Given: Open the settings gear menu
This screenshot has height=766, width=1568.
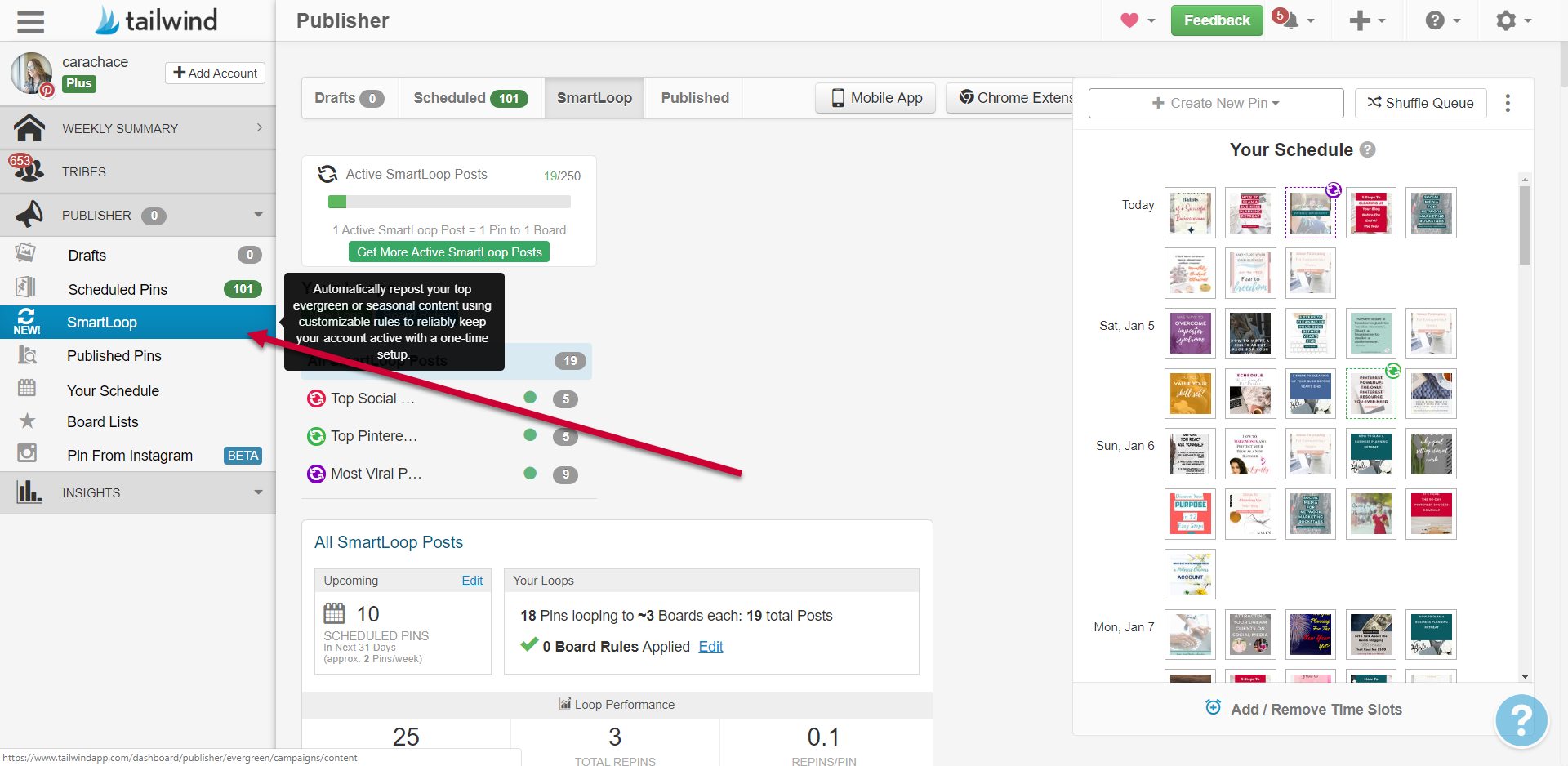Looking at the screenshot, I should point(1513,20).
